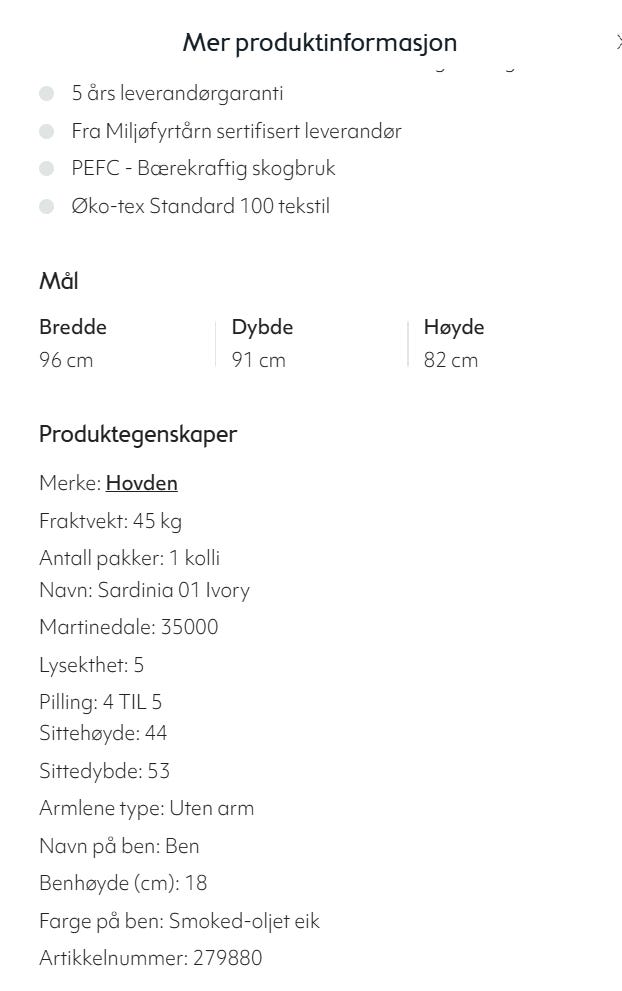Click the bullet dot beside Øko-tex Standard

pos(46,206)
